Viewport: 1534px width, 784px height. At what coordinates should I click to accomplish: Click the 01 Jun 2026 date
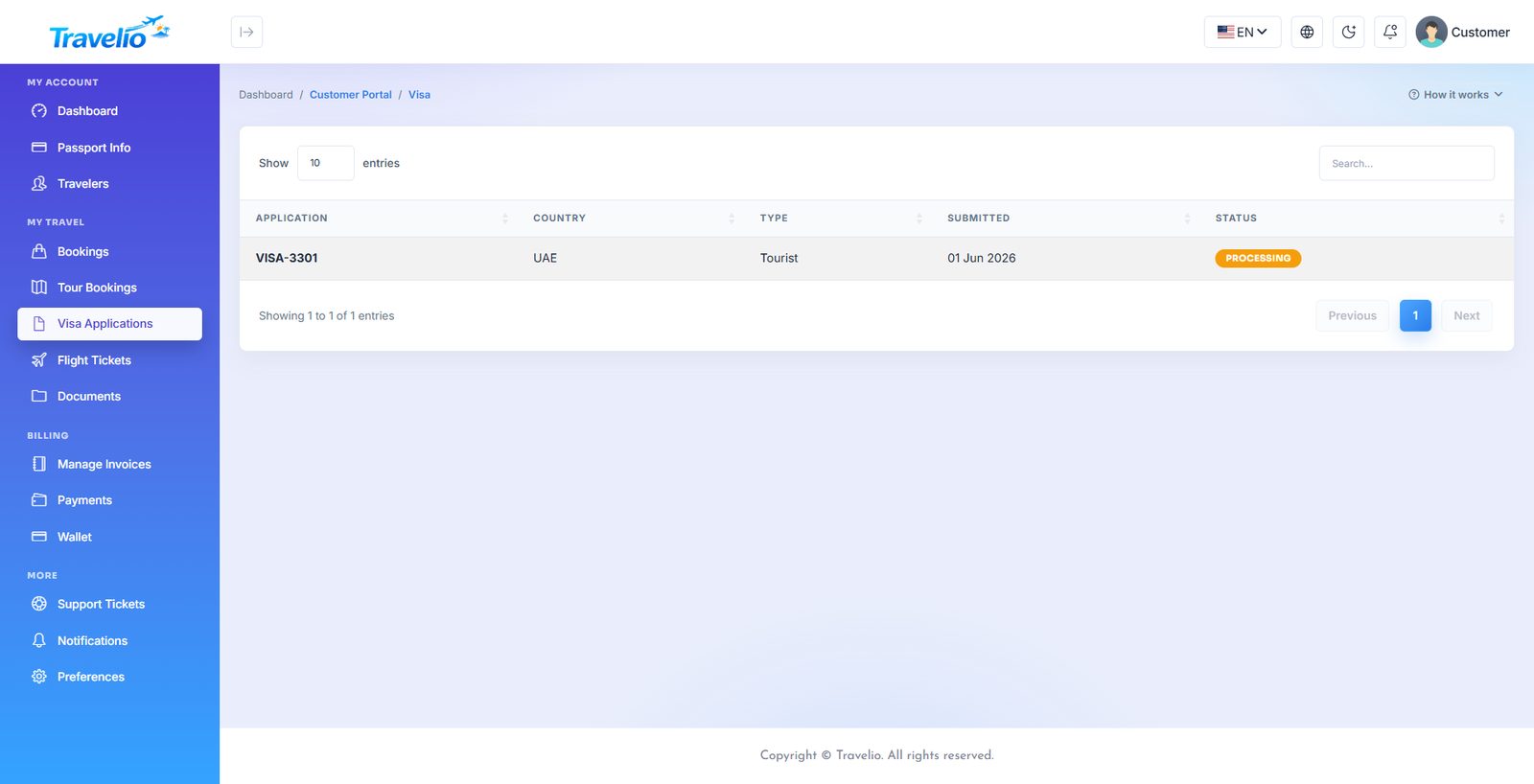(981, 258)
